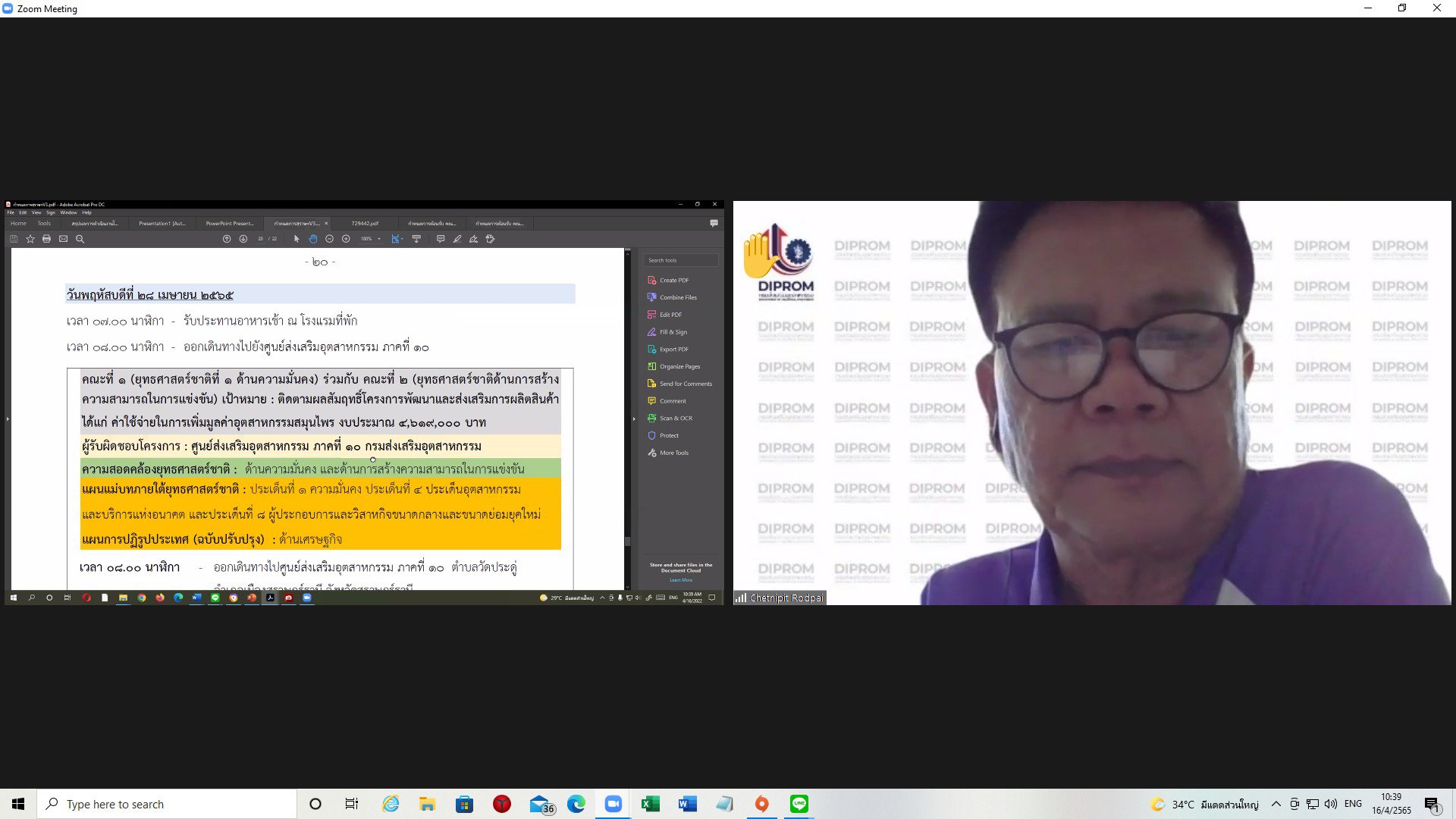This screenshot has height=819, width=1456.
Task: Expand the left navigation pane arrow
Action: (7, 419)
